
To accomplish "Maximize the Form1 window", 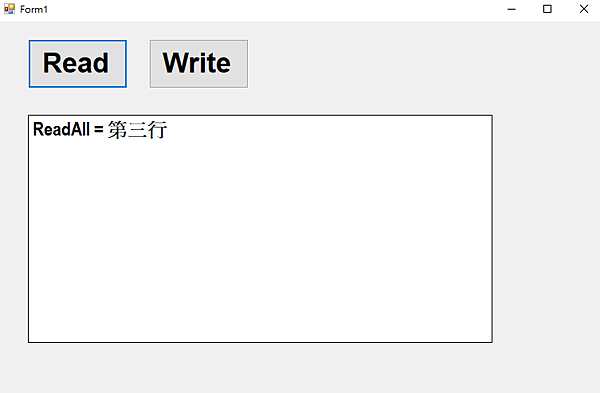I will click(x=547, y=9).
